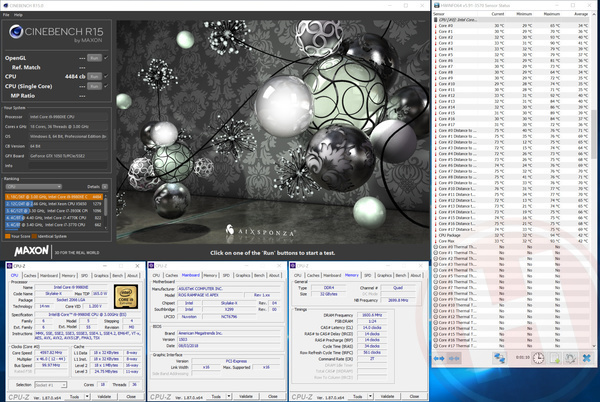Click the CPU Package row in HWiNFO
600x402 pixels.
tap(512, 235)
